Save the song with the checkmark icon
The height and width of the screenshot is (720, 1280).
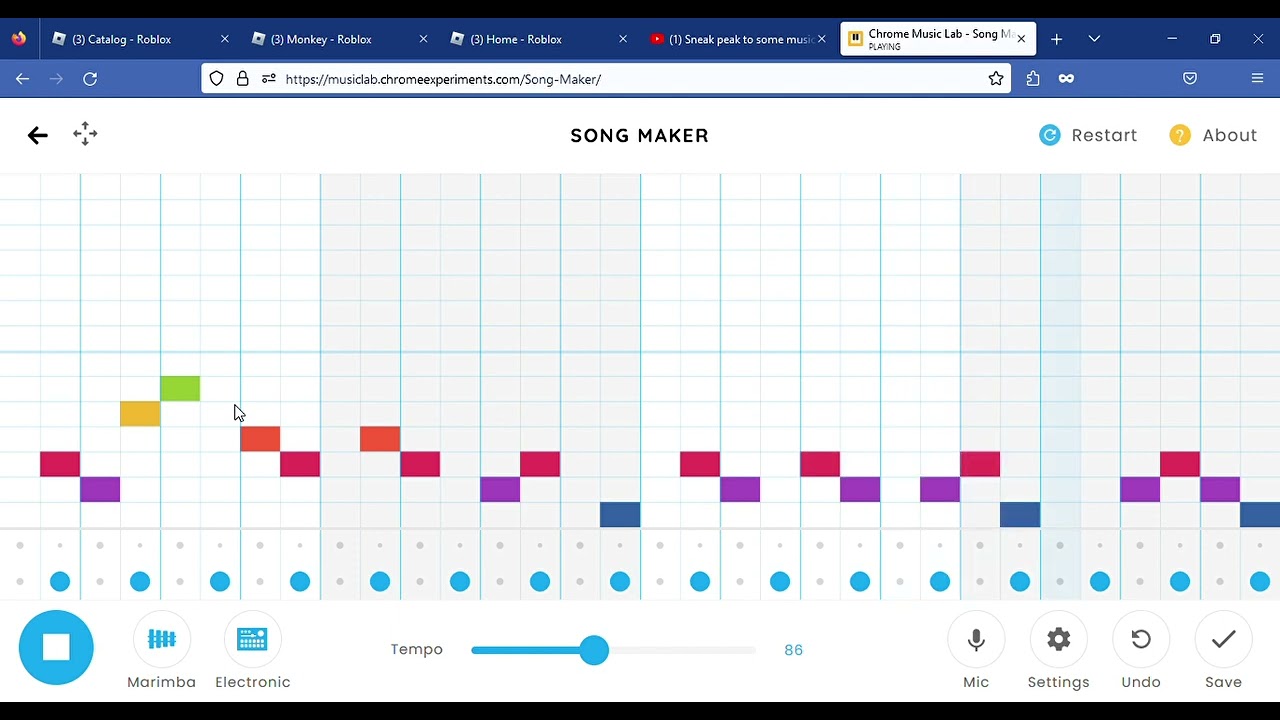coord(1223,640)
